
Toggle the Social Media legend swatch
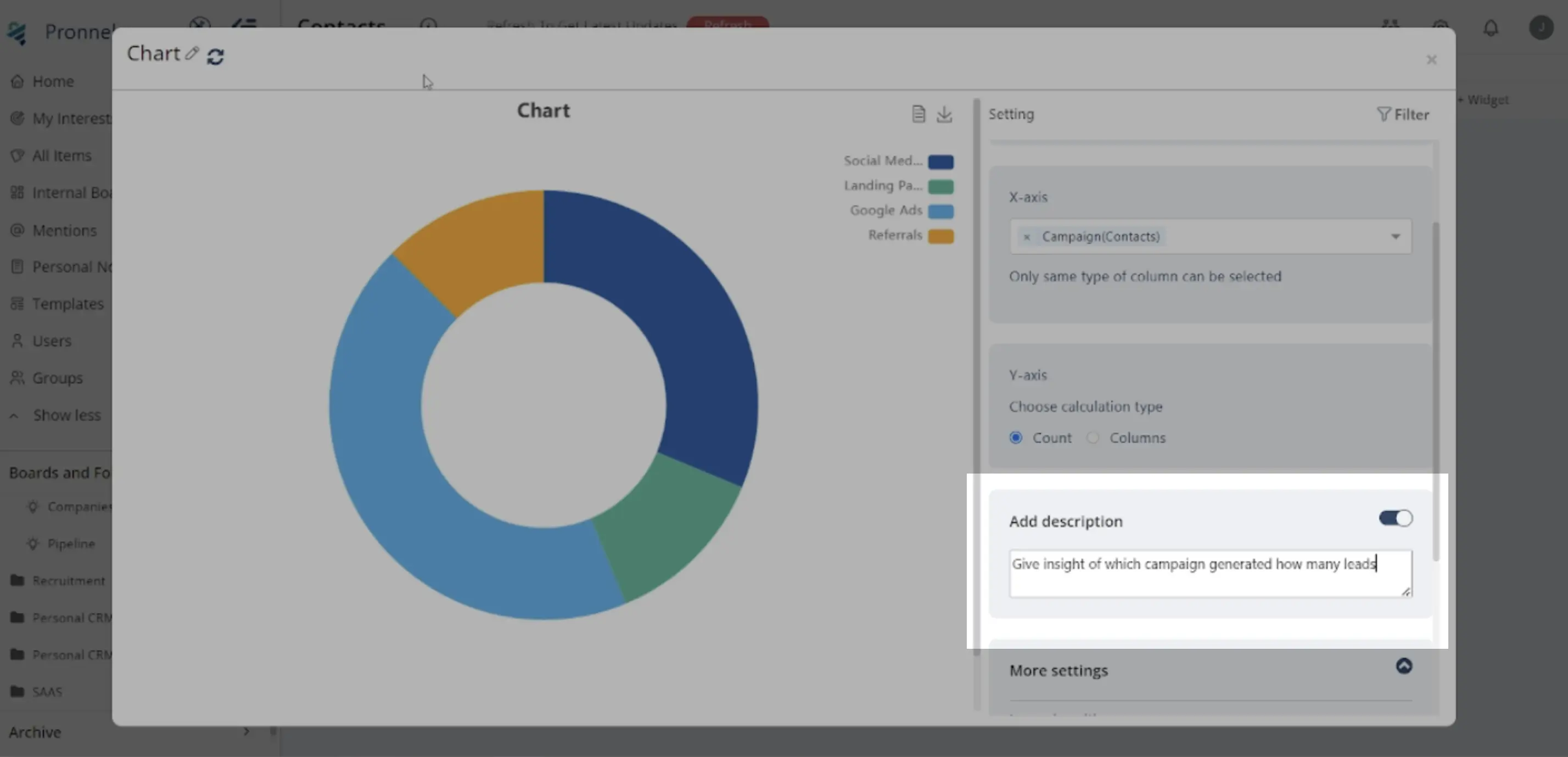click(x=940, y=162)
